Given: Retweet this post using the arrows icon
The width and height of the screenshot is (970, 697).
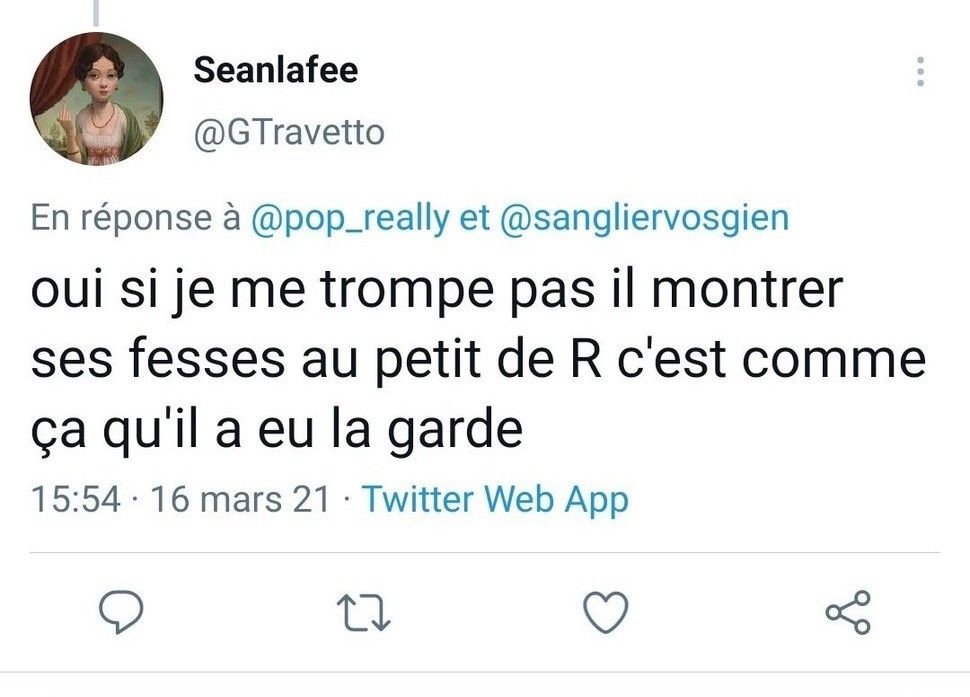Looking at the screenshot, I should click(x=363, y=612).
